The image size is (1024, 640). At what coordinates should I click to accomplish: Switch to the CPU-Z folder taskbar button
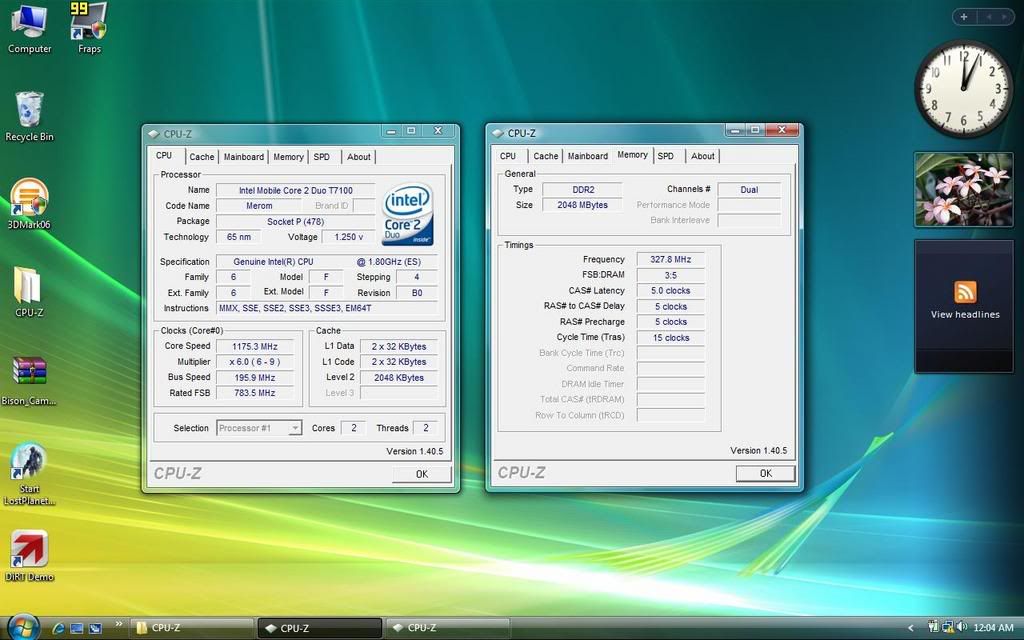[x=191, y=628]
